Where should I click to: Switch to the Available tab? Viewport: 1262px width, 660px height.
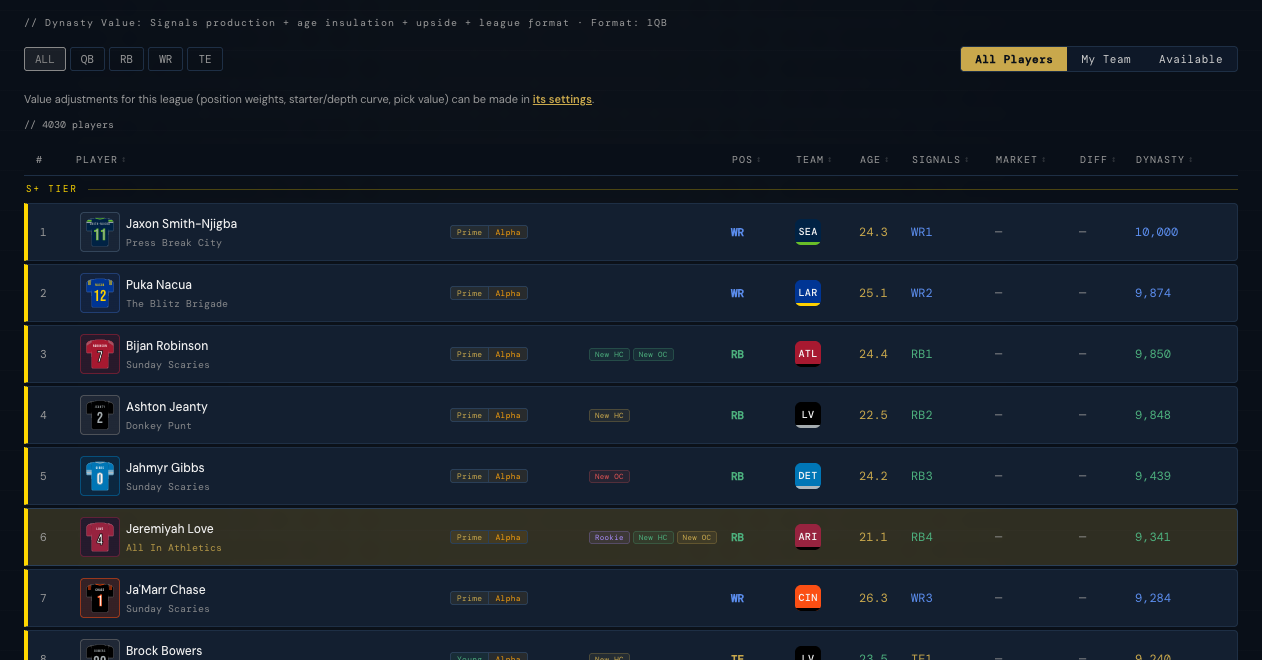pos(1191,59)
